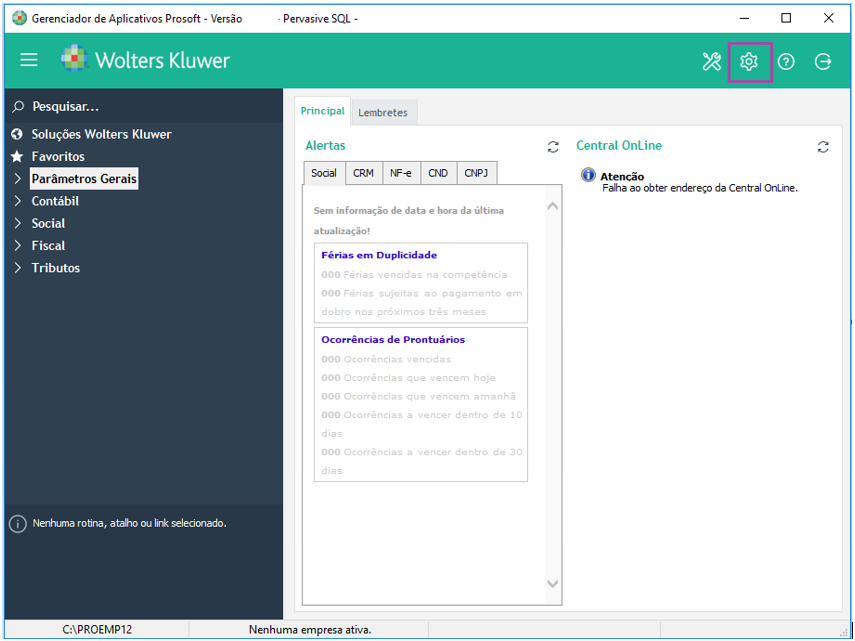Select the CNPJ alerts tab
This screenshot has width=855, height=641.
(477, 173)
